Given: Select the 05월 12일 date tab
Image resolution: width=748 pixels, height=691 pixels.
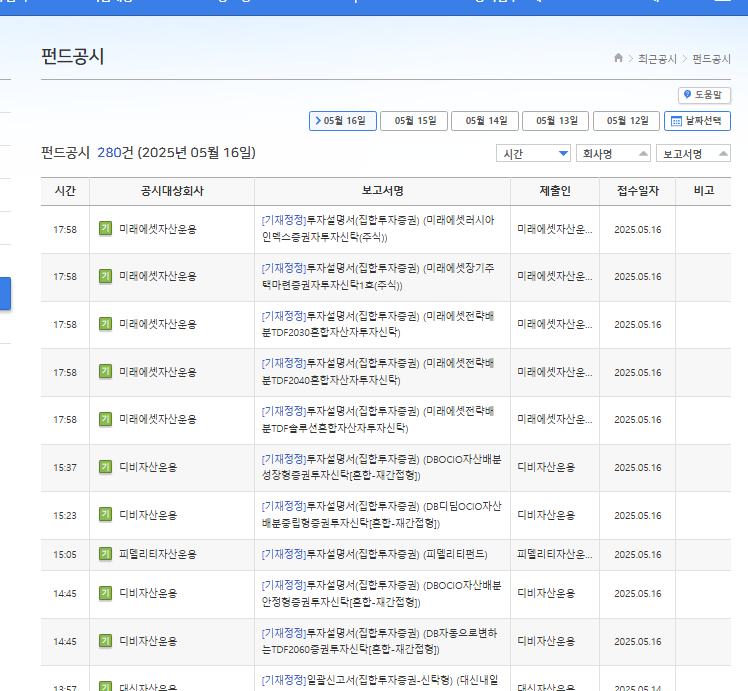Looking at the screenshot, I should click(626, 121).
